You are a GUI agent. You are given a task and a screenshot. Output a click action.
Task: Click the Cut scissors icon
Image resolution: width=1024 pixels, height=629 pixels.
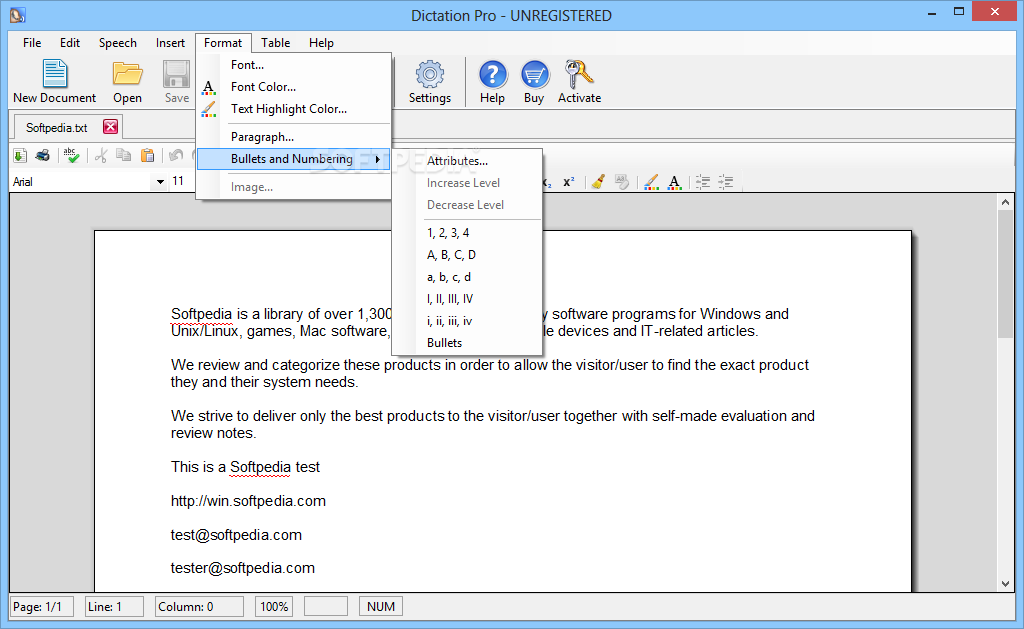click(101, 155)
